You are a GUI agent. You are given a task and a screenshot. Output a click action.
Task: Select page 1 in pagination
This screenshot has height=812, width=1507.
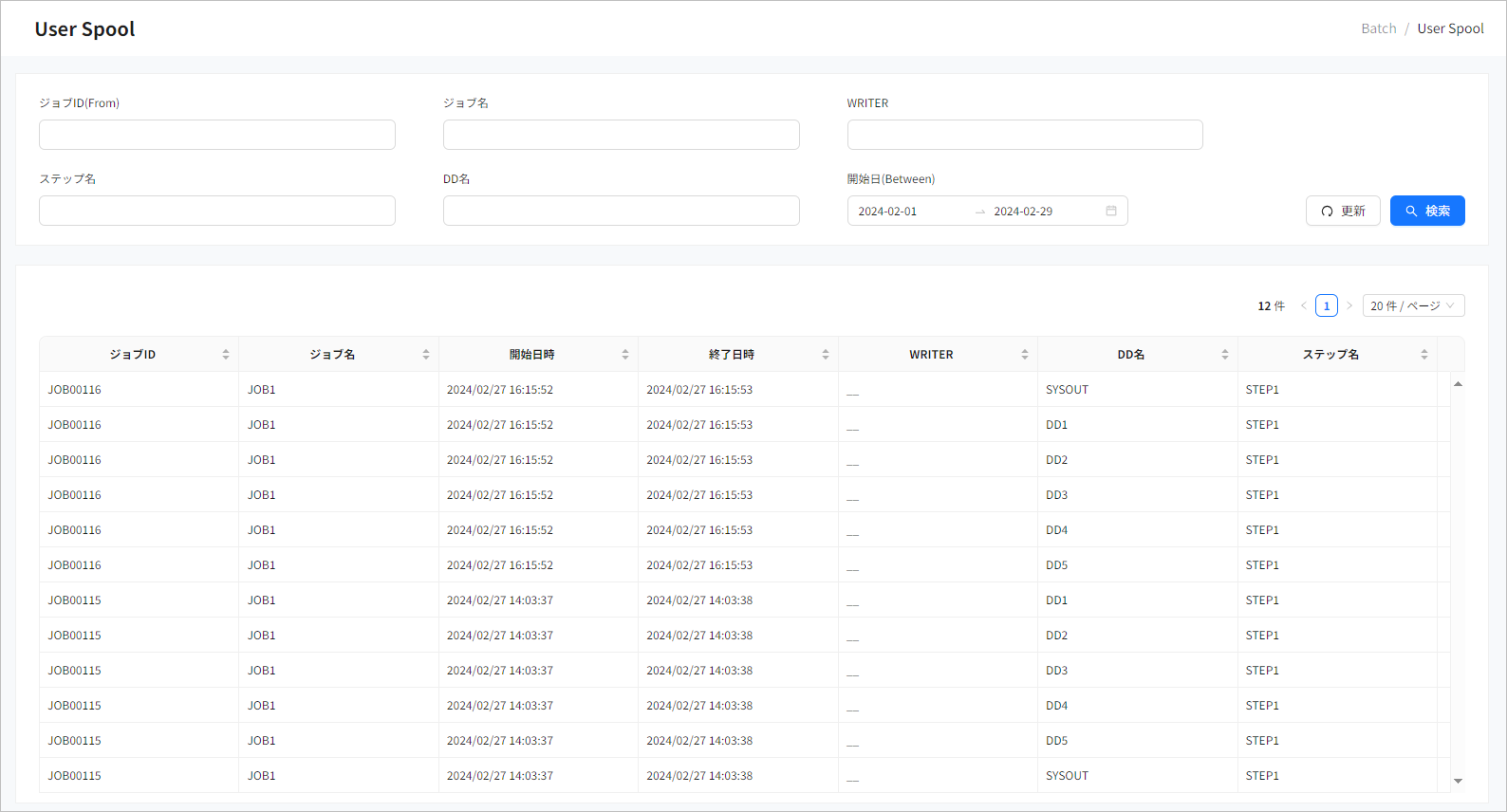point(1327,305)
